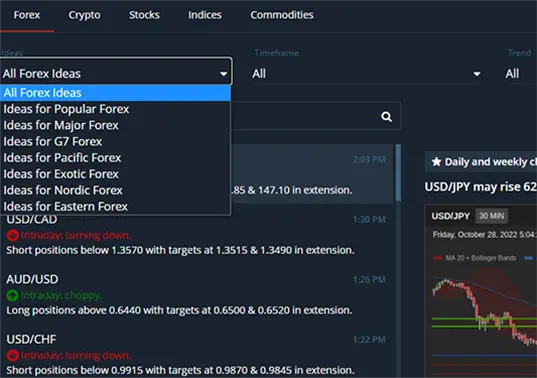This screenshot has width=537, height=378.
Task: Open the Trend All dropdown
Action: click(521, 73)
